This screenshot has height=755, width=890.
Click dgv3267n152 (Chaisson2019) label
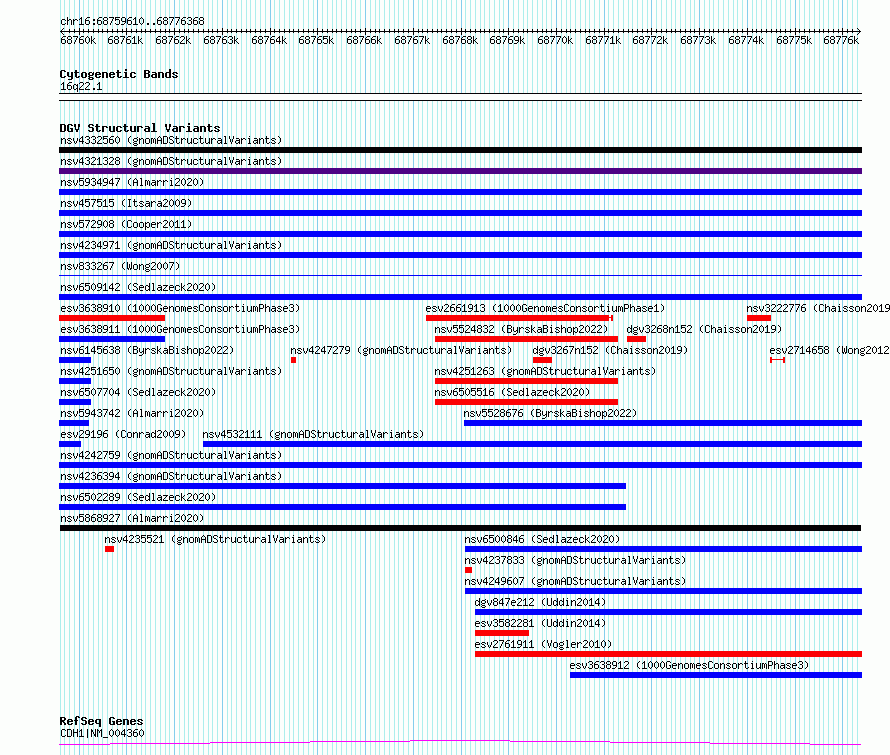coord(610,350)
